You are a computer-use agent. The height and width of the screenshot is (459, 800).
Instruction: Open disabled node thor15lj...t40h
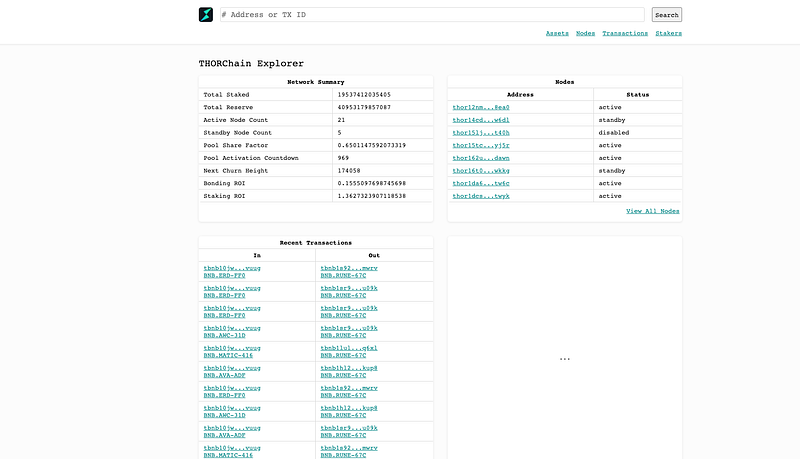[x=481, y=133]
